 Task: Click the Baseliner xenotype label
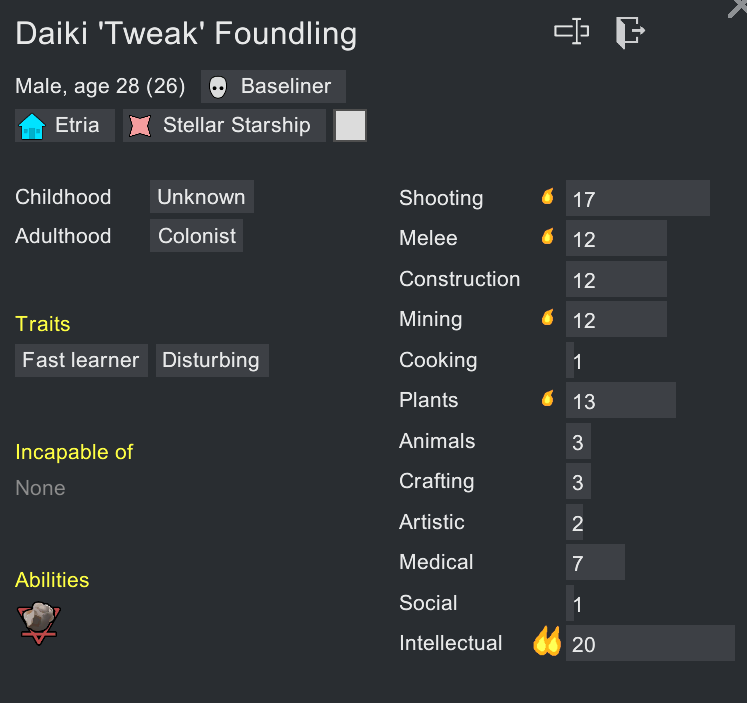[286, 86]
